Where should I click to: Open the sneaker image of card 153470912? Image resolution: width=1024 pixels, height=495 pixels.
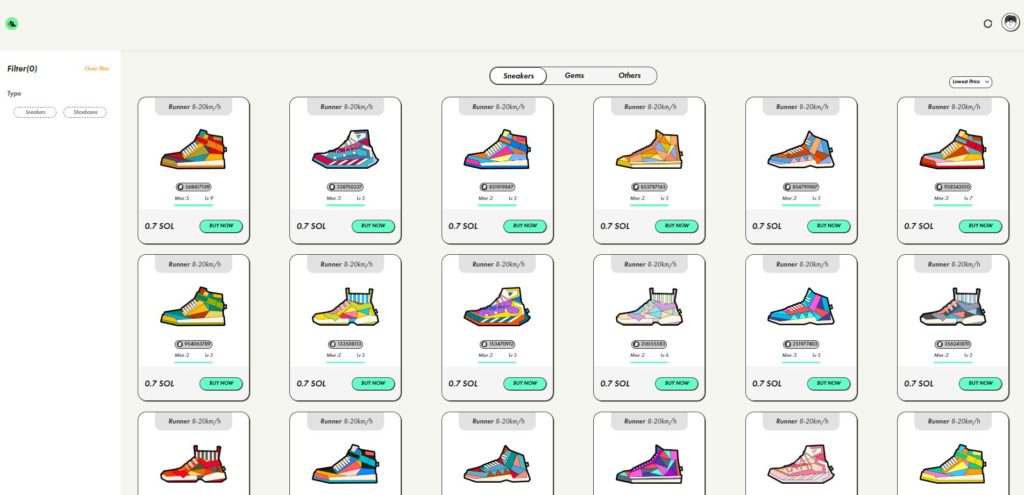pos(497,308)
